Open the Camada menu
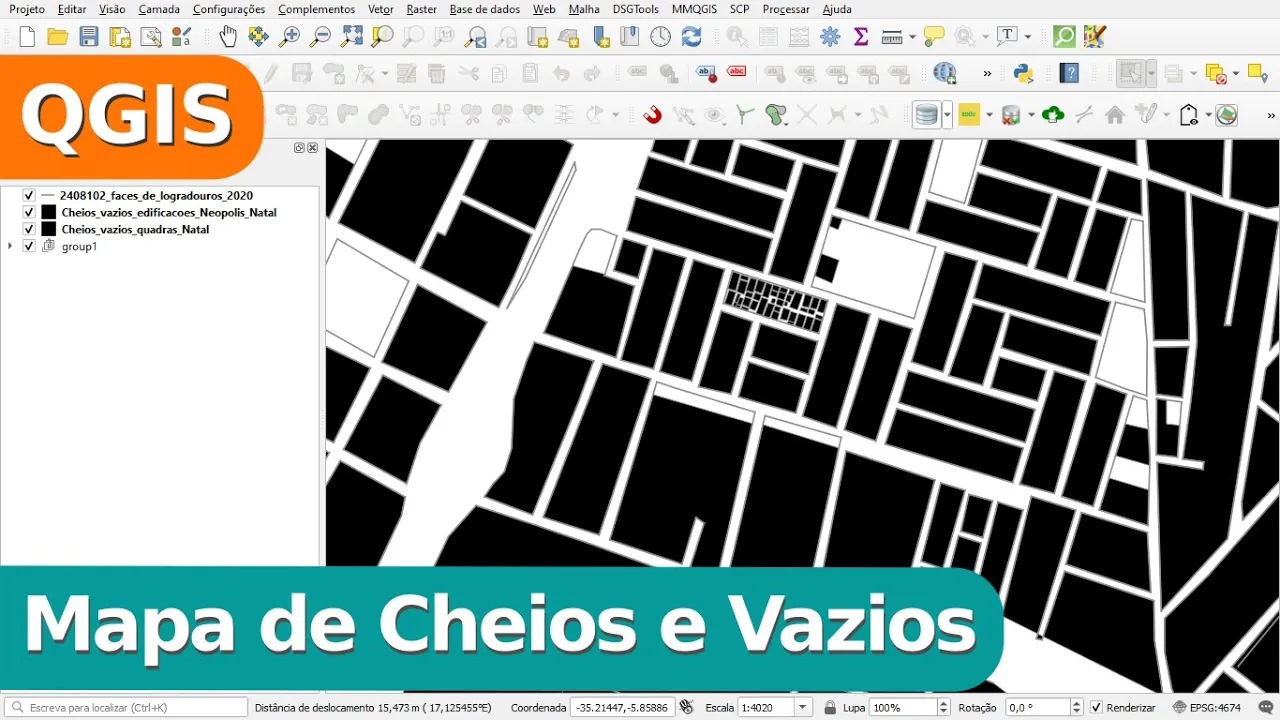 159,9
